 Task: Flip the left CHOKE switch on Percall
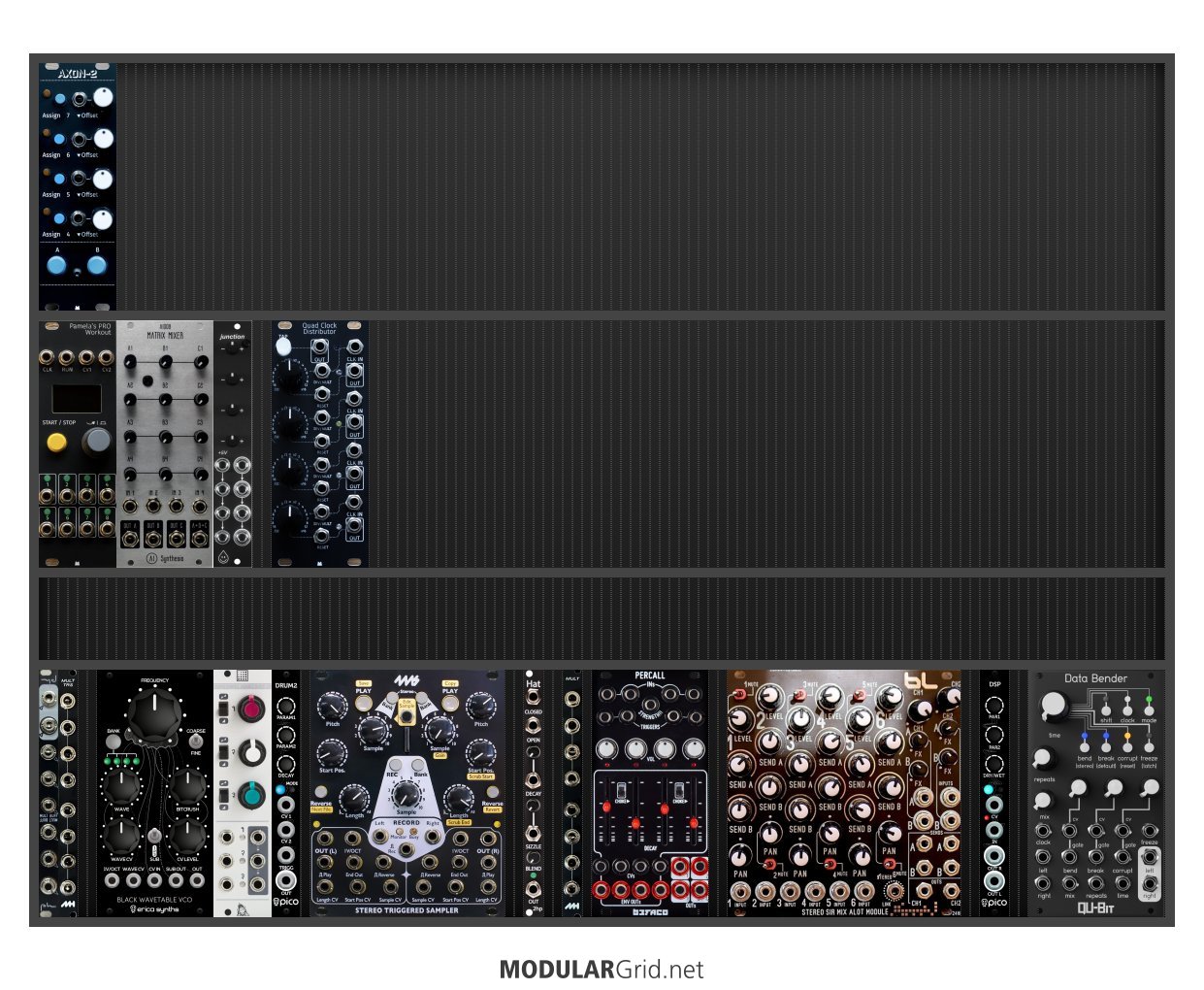coord(621,790)
